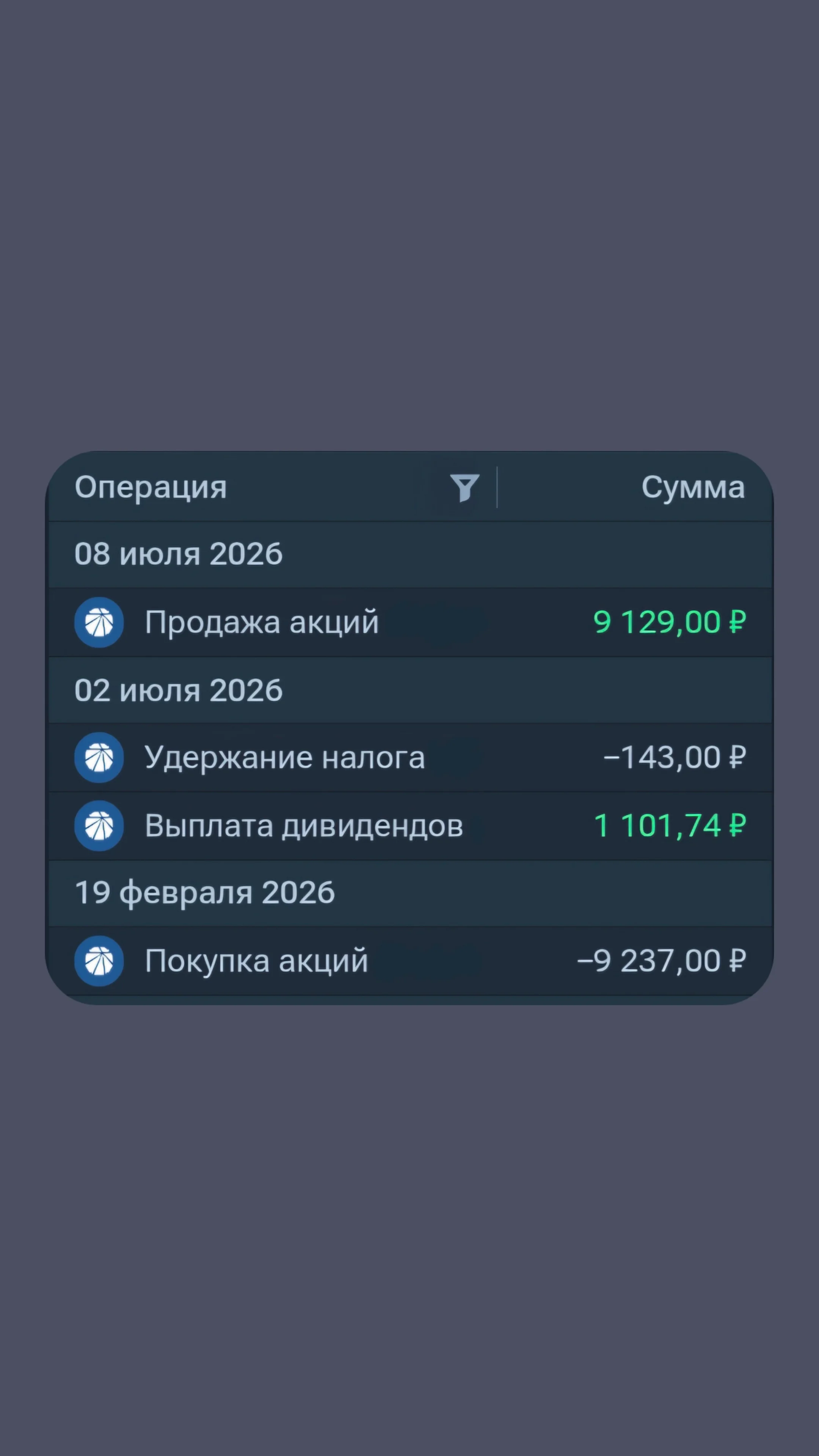
Task: Open the Удержание налога operation
Action: [x=410, y=758]
